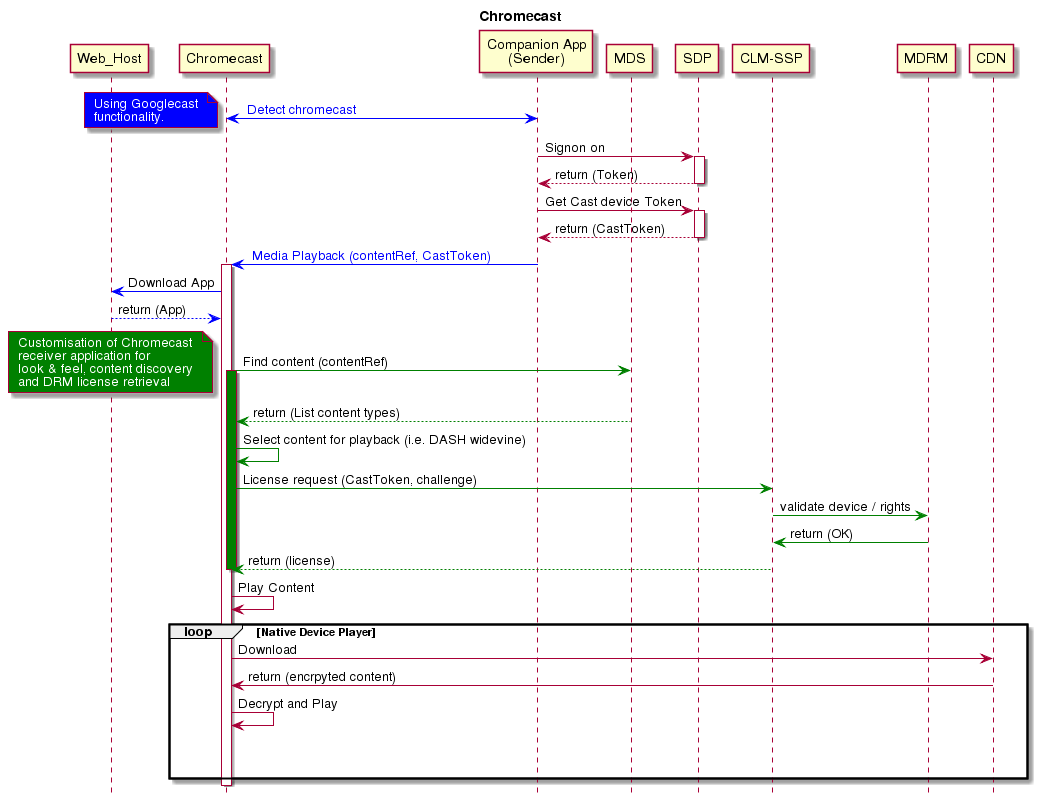Click the 'Play Content' message label
The image size is (1037, 806).
(276, 588)
